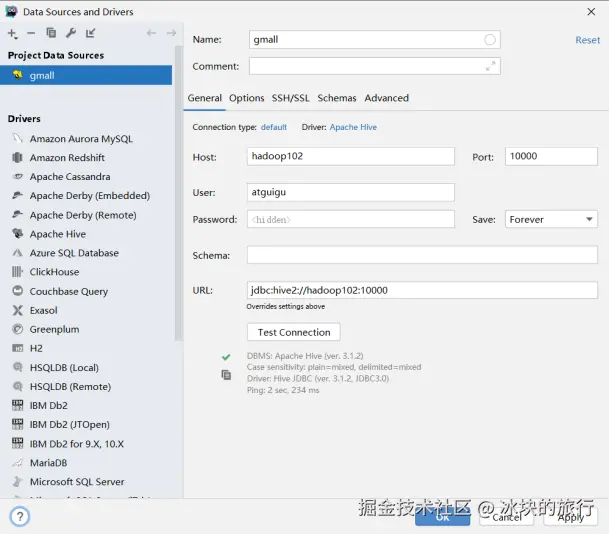Click Test Connection button
The height and width of the screenshot is (534, 610).
pyautogui.click(x=294, y=332)
